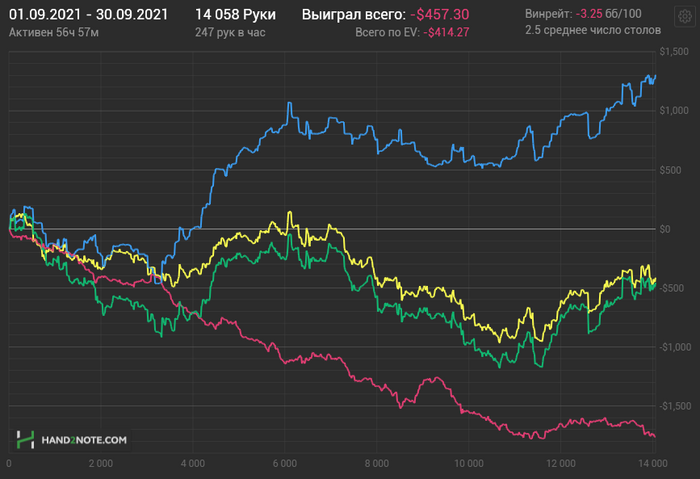Click the 10 000 x-axis label
The width and height of the screenshot is (700, 479).
[469, 463]
